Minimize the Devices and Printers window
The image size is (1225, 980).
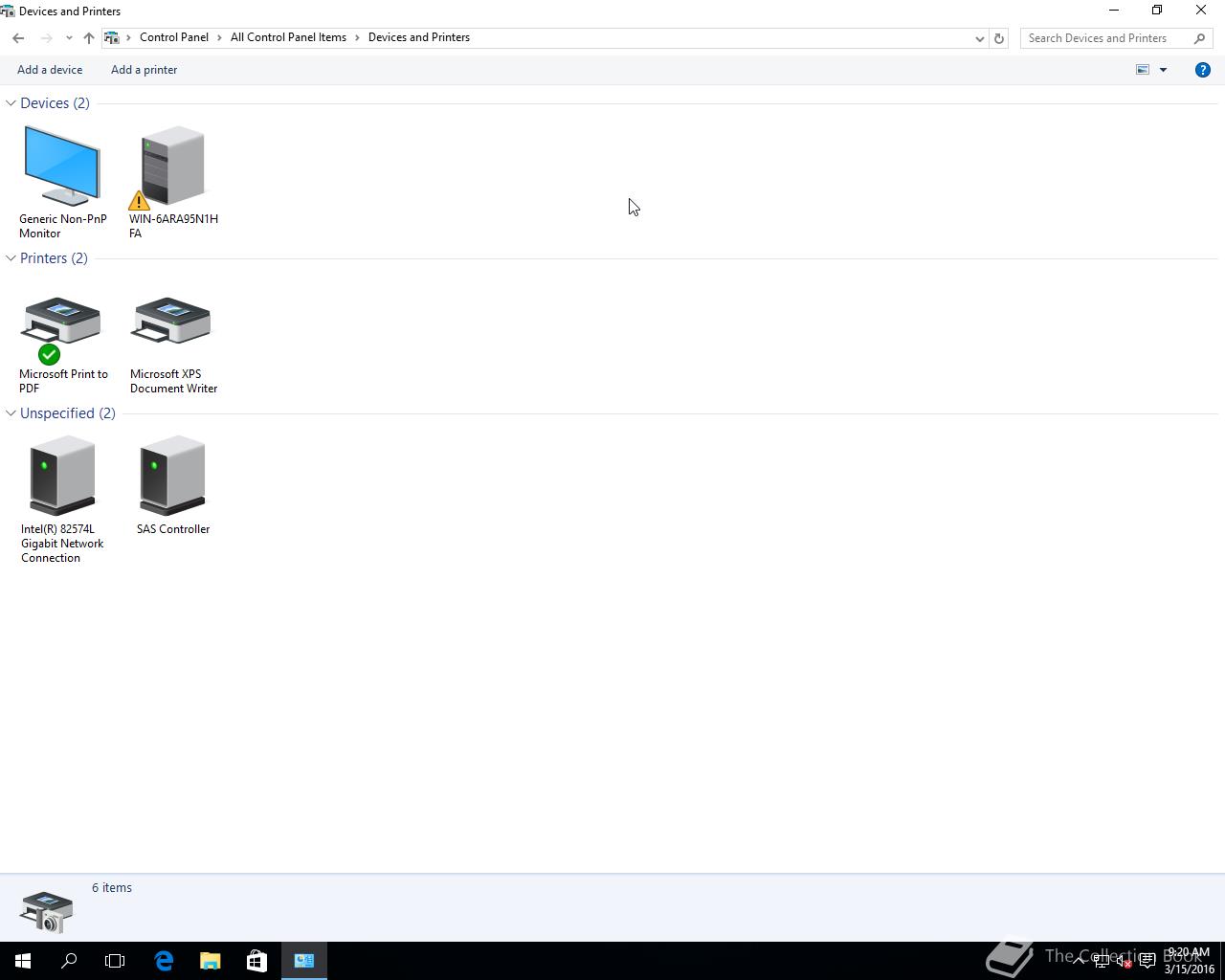[x=1114, y=11]
